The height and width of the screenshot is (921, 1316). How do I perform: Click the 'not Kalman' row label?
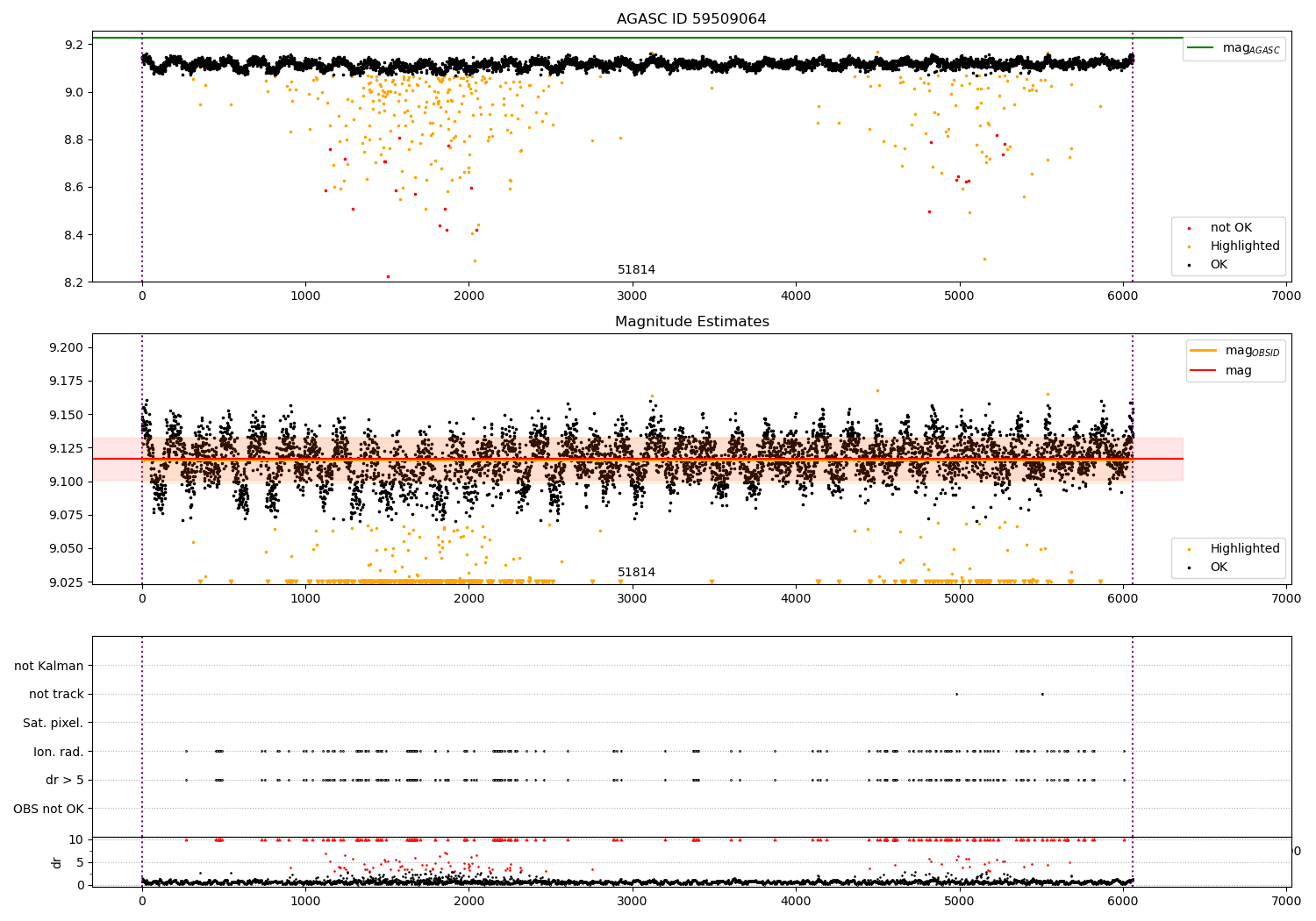click(49, 666)
